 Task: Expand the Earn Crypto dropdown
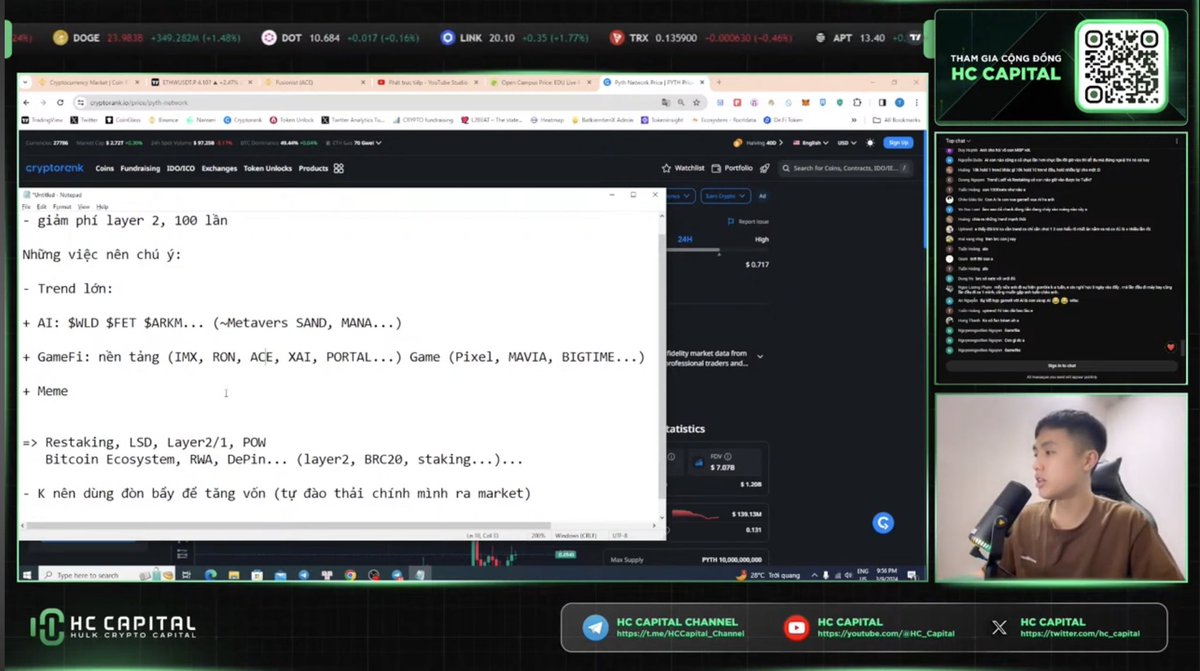pyautogui.click(x=726, y=195)
